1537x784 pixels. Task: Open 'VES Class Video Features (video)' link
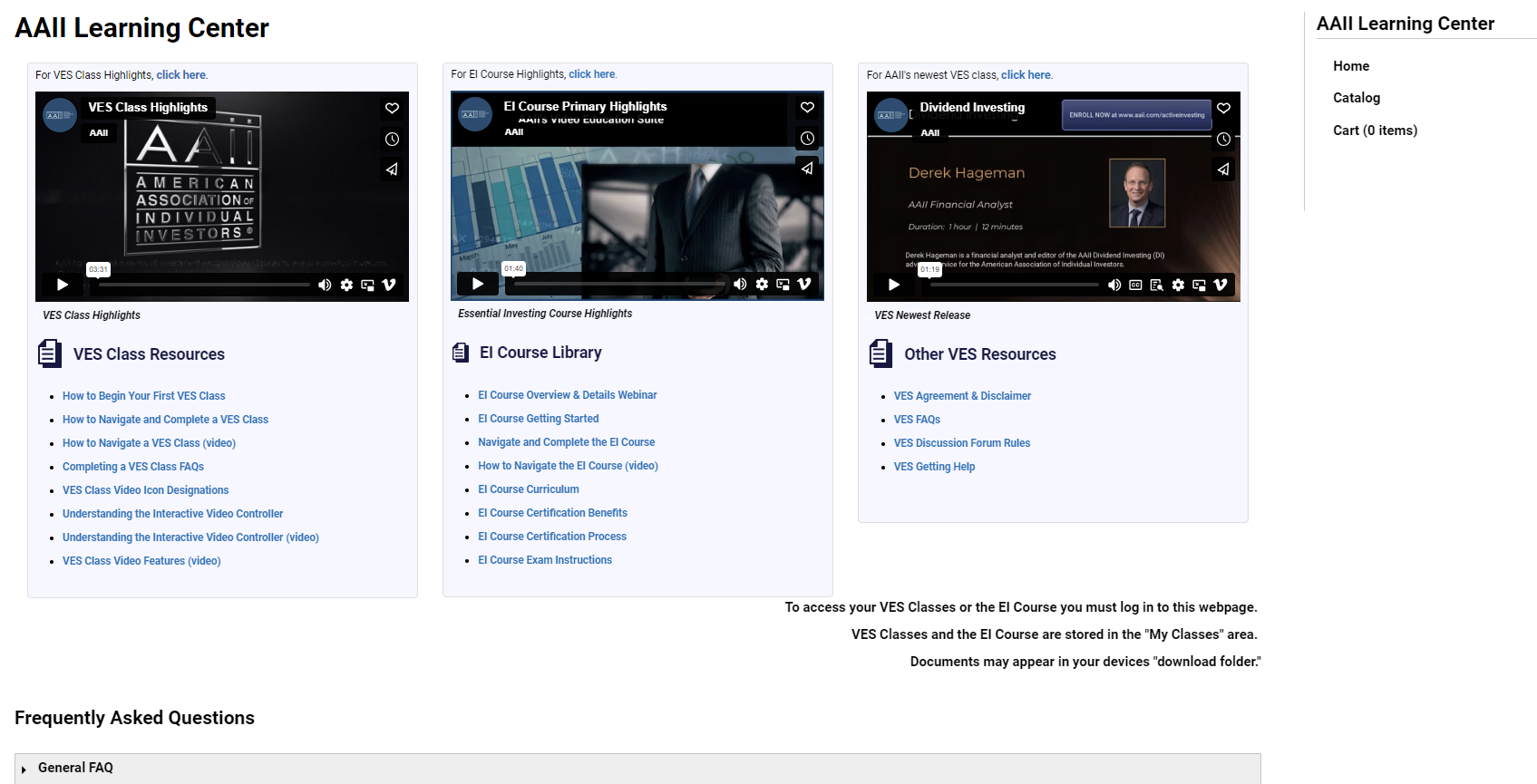pyautogui.click(x=141, y=561)
